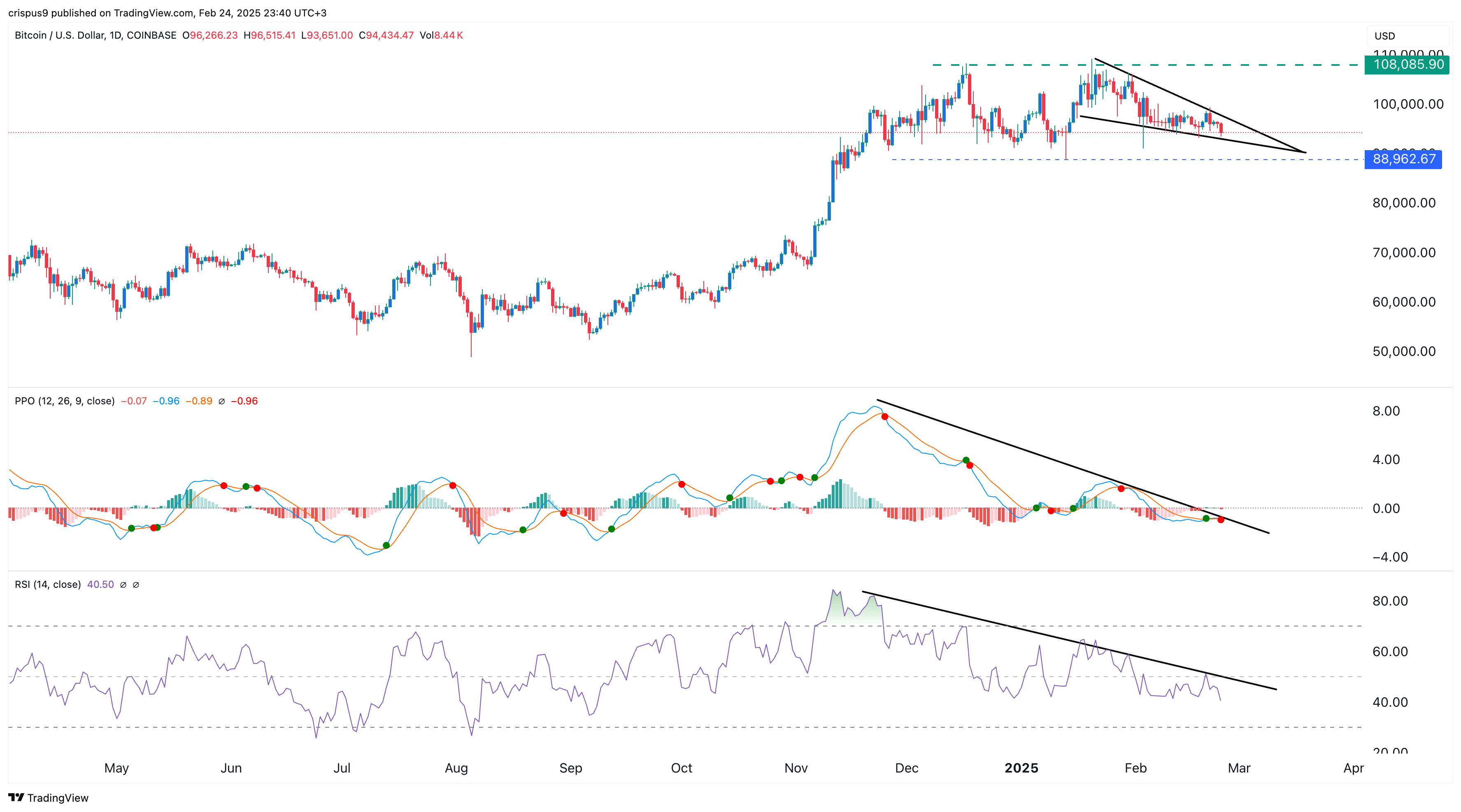
Task: Click the Jun label on time axis
Action: [231, 768]
